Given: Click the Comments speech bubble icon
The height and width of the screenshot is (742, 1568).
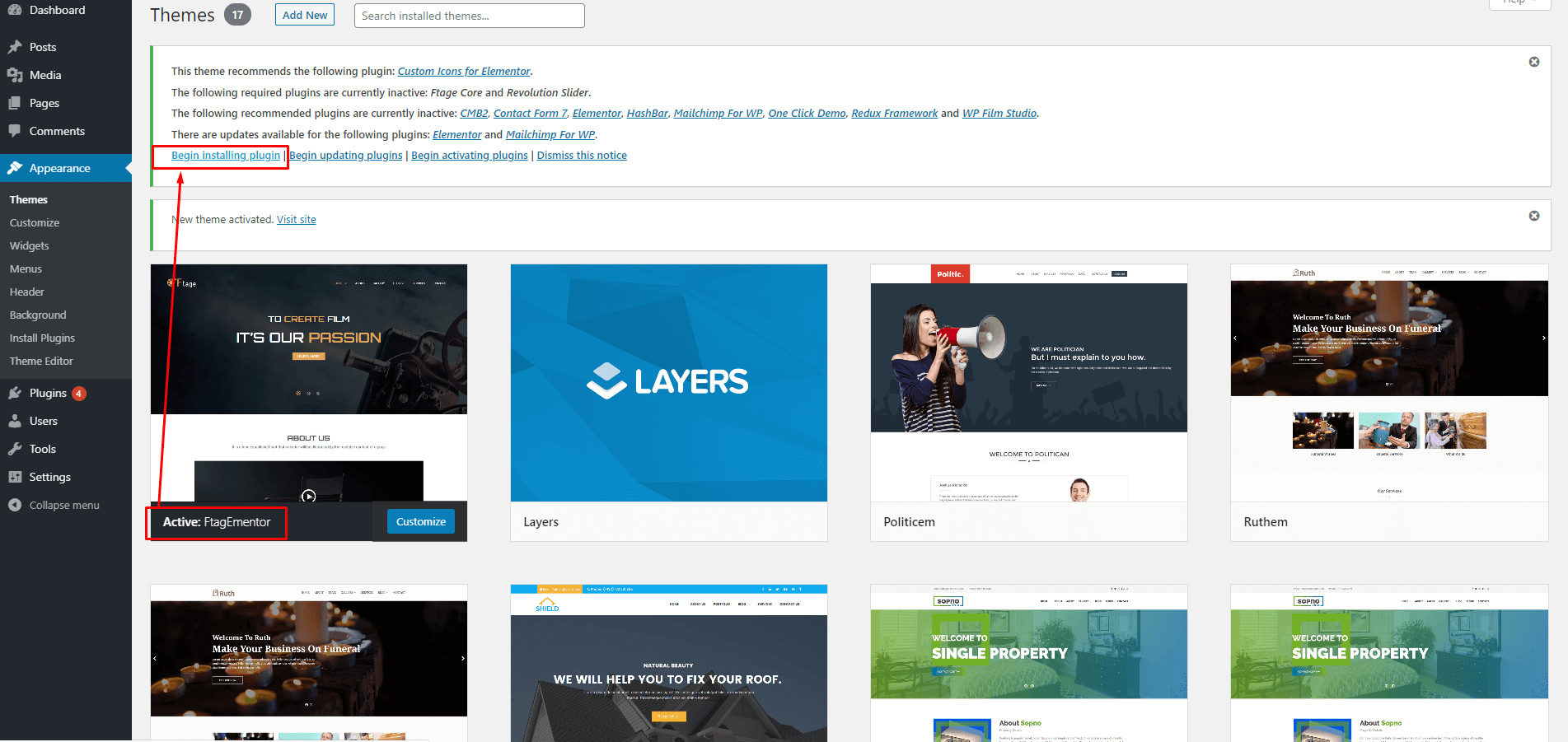Looking at the screenshot, I should [x=15, y=131].
